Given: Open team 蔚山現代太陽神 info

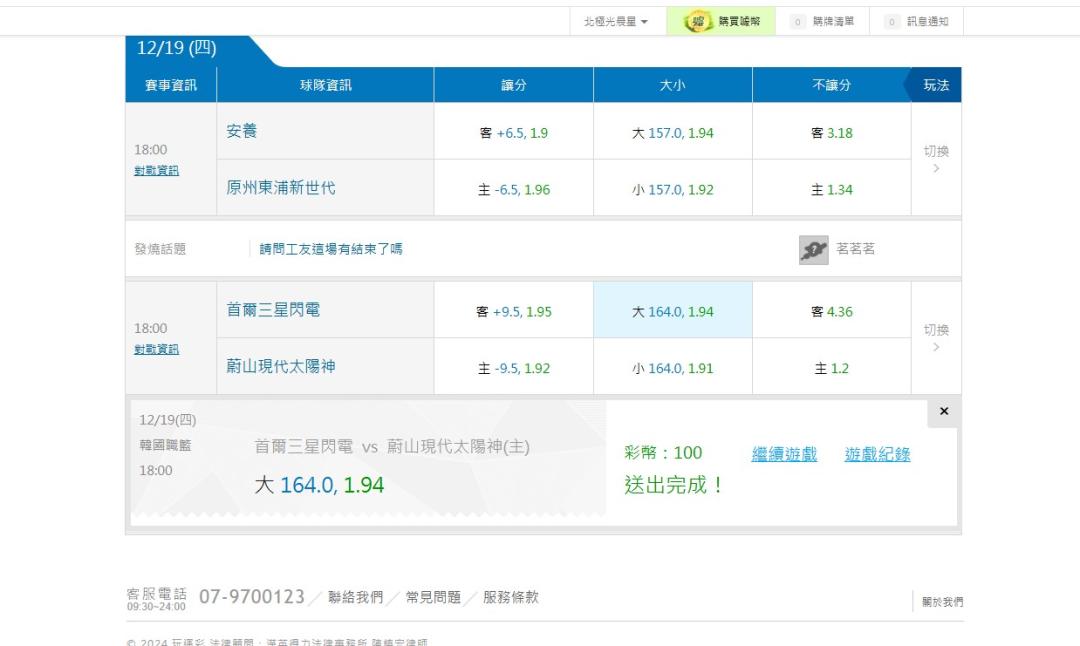Looking at the screenshot, I should (x=281, y=366).
